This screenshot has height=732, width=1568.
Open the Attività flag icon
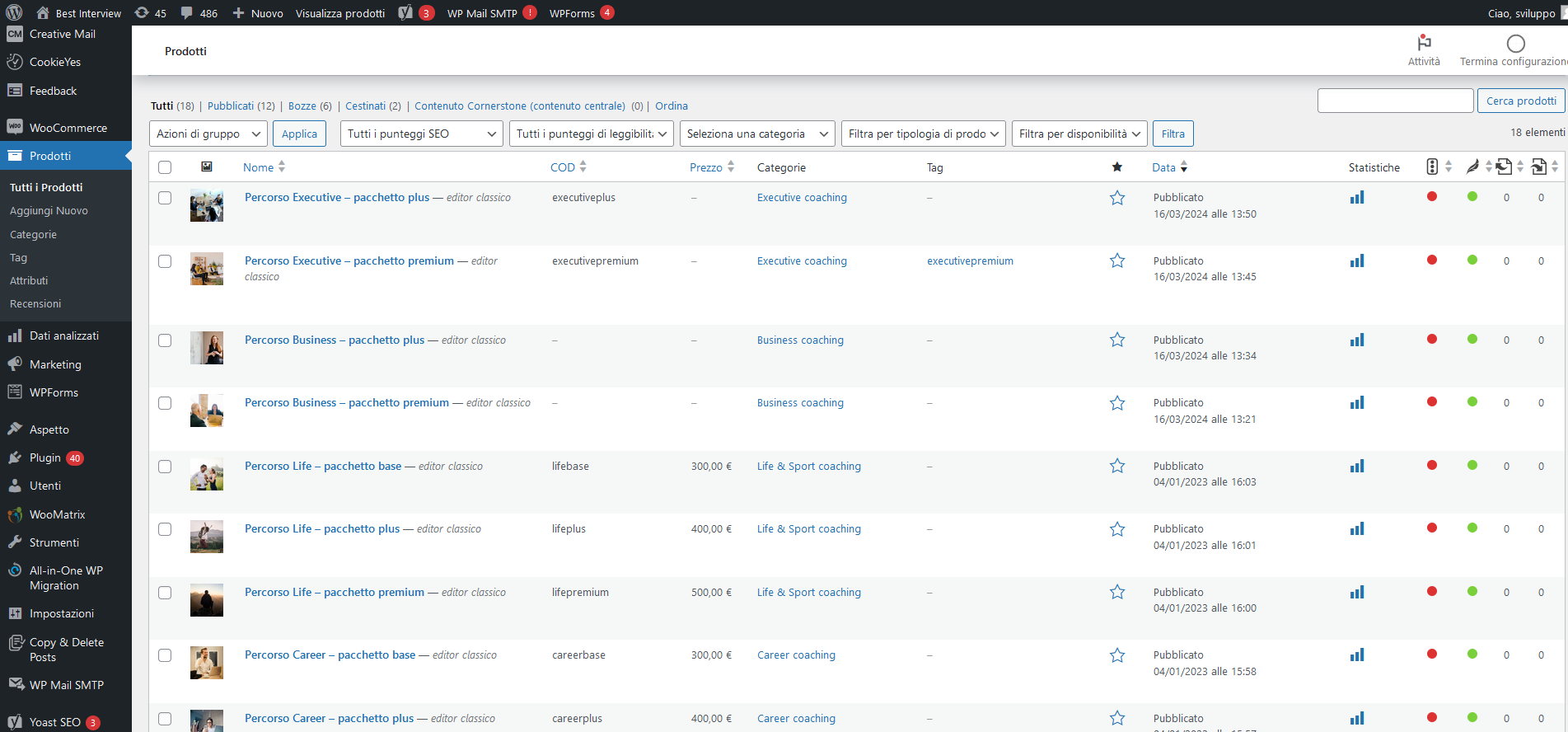click(1424, 43)
